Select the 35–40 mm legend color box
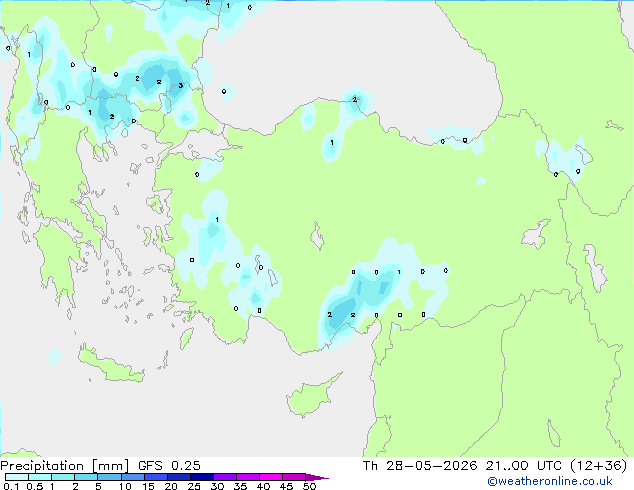This screenshot has width=634, height=490. tap(248, 477)
